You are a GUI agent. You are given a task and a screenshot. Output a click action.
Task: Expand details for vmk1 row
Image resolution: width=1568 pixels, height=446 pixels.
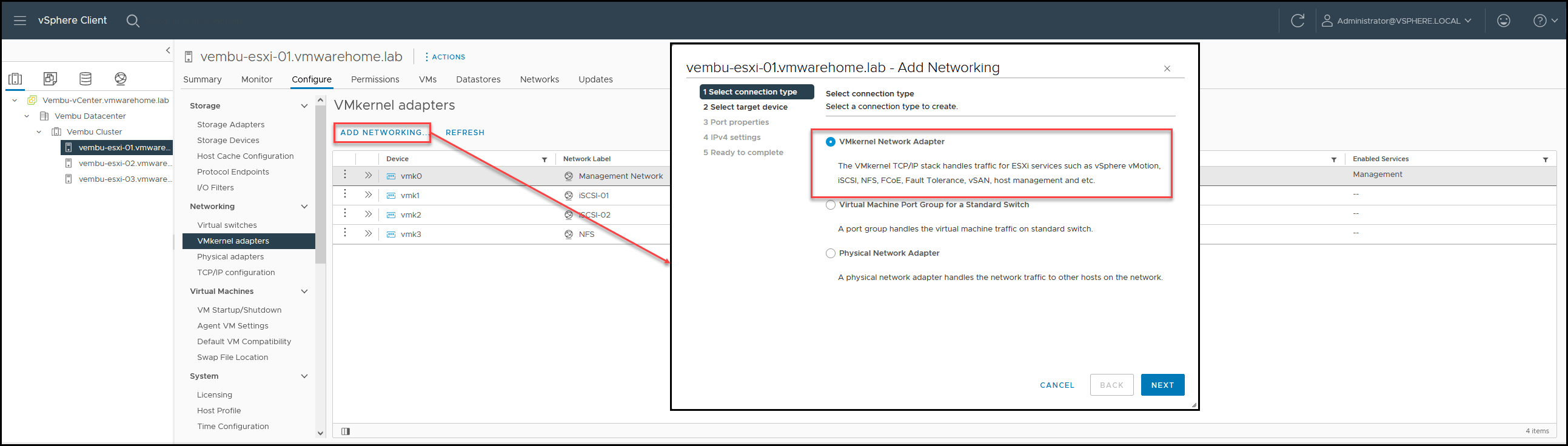coord(368,195)
